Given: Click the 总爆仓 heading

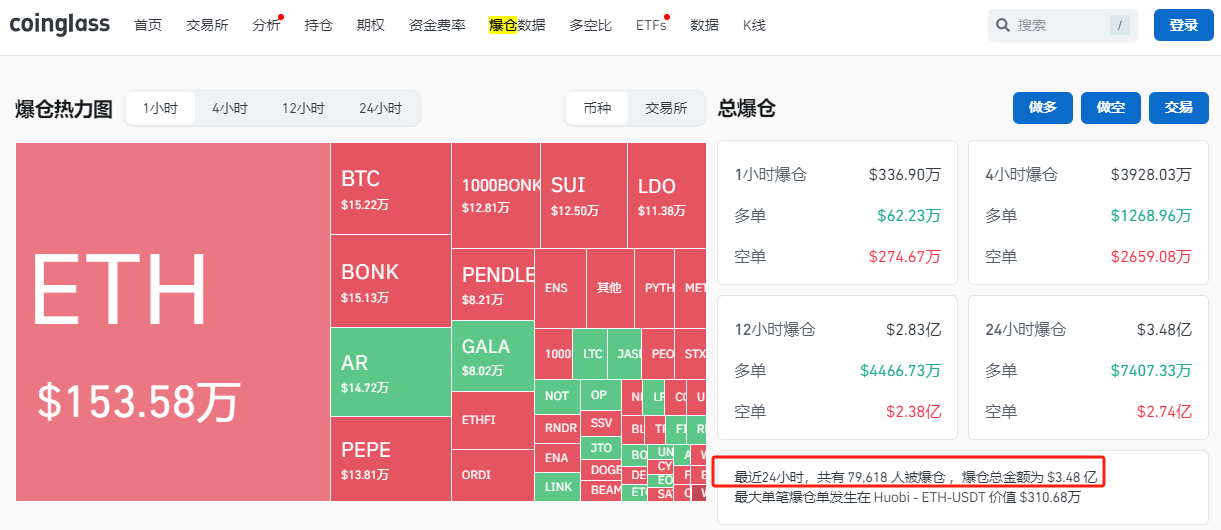Looking at the screenshot, I should point(747,108).
